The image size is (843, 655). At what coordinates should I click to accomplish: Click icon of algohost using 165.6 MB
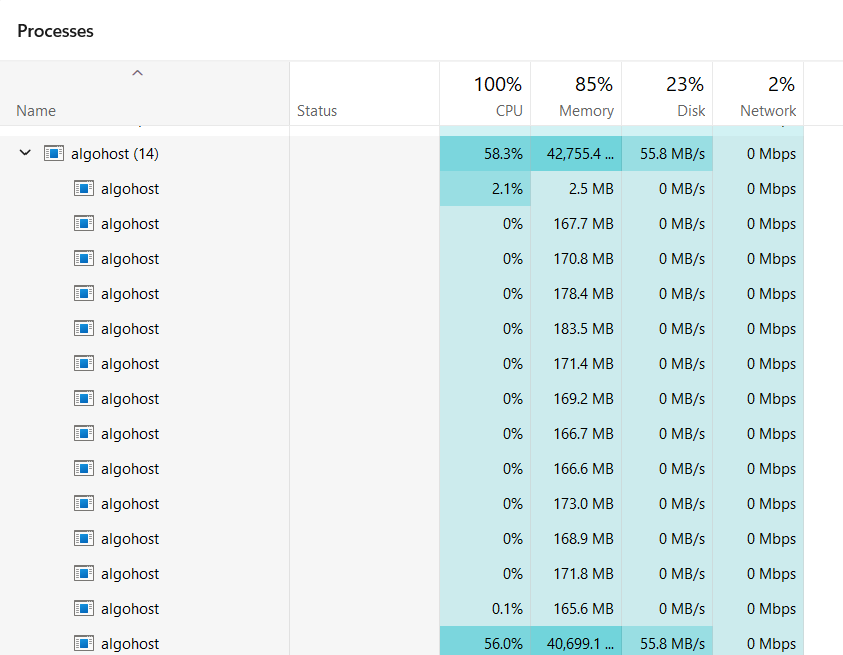click(84, 609)
